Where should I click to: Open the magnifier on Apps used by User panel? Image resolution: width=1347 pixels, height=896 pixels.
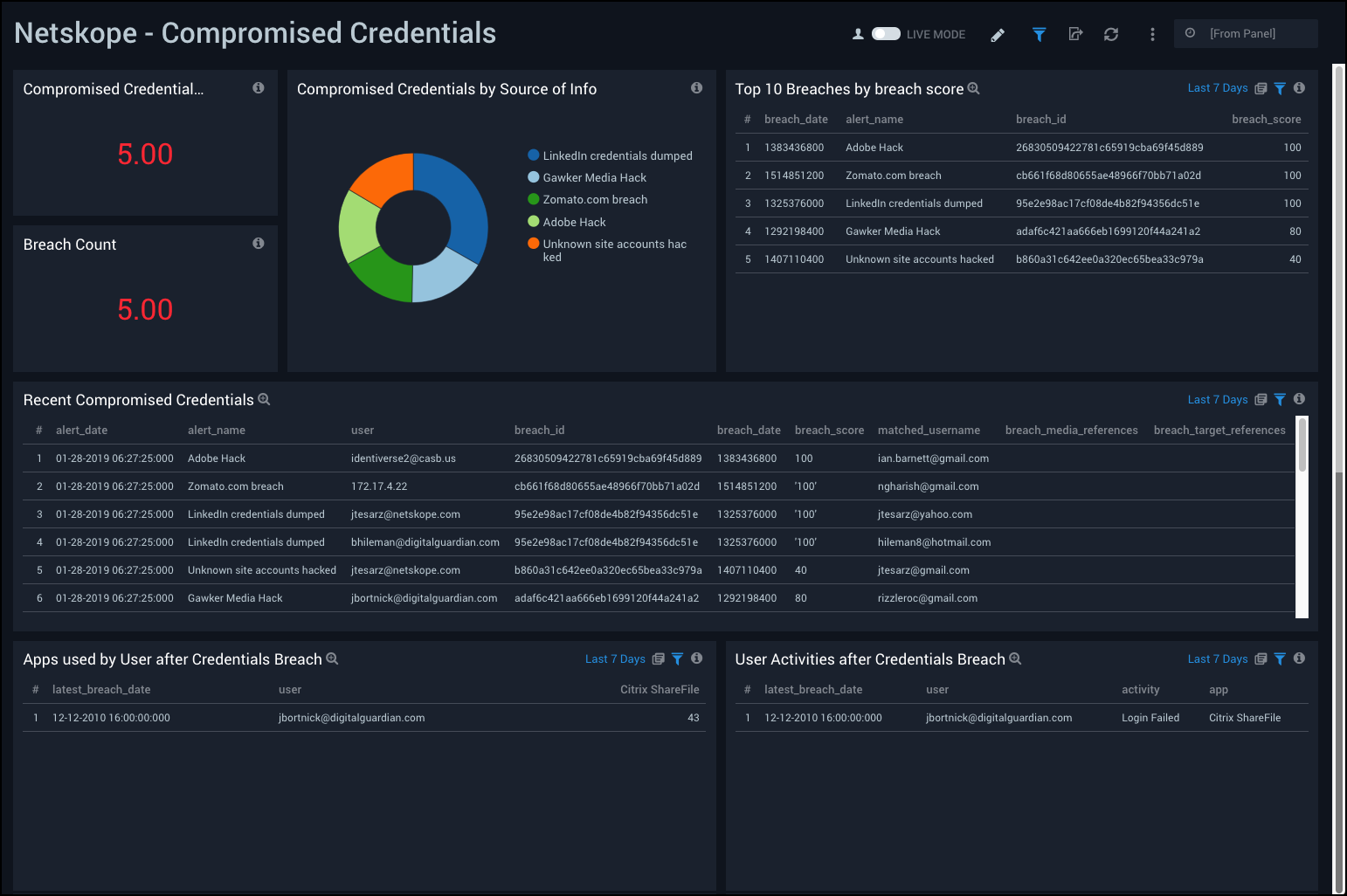(332, 658)
